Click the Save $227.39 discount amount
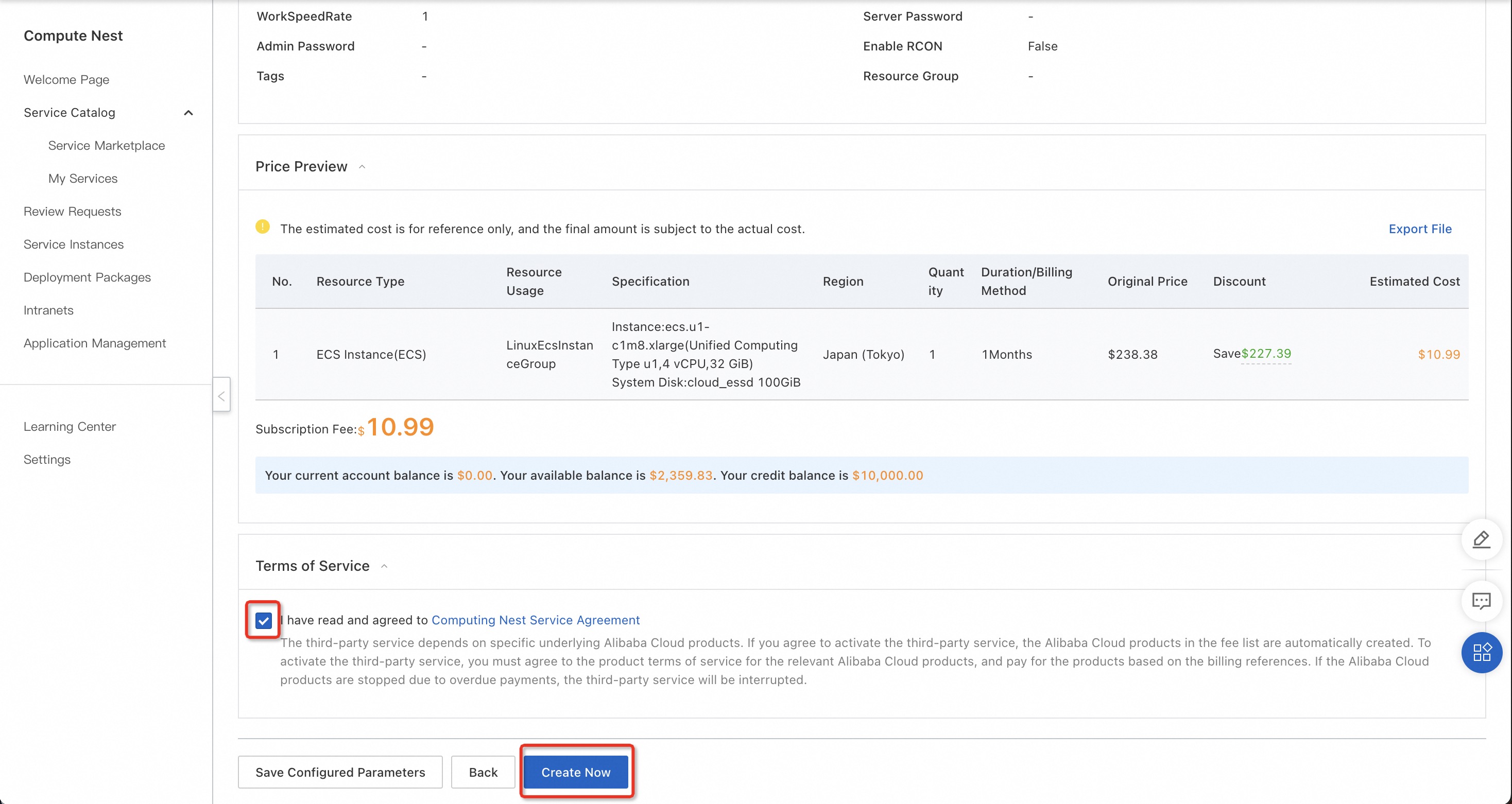The width and height of the screenshot is (1512, 804). tap(1265, 354)
